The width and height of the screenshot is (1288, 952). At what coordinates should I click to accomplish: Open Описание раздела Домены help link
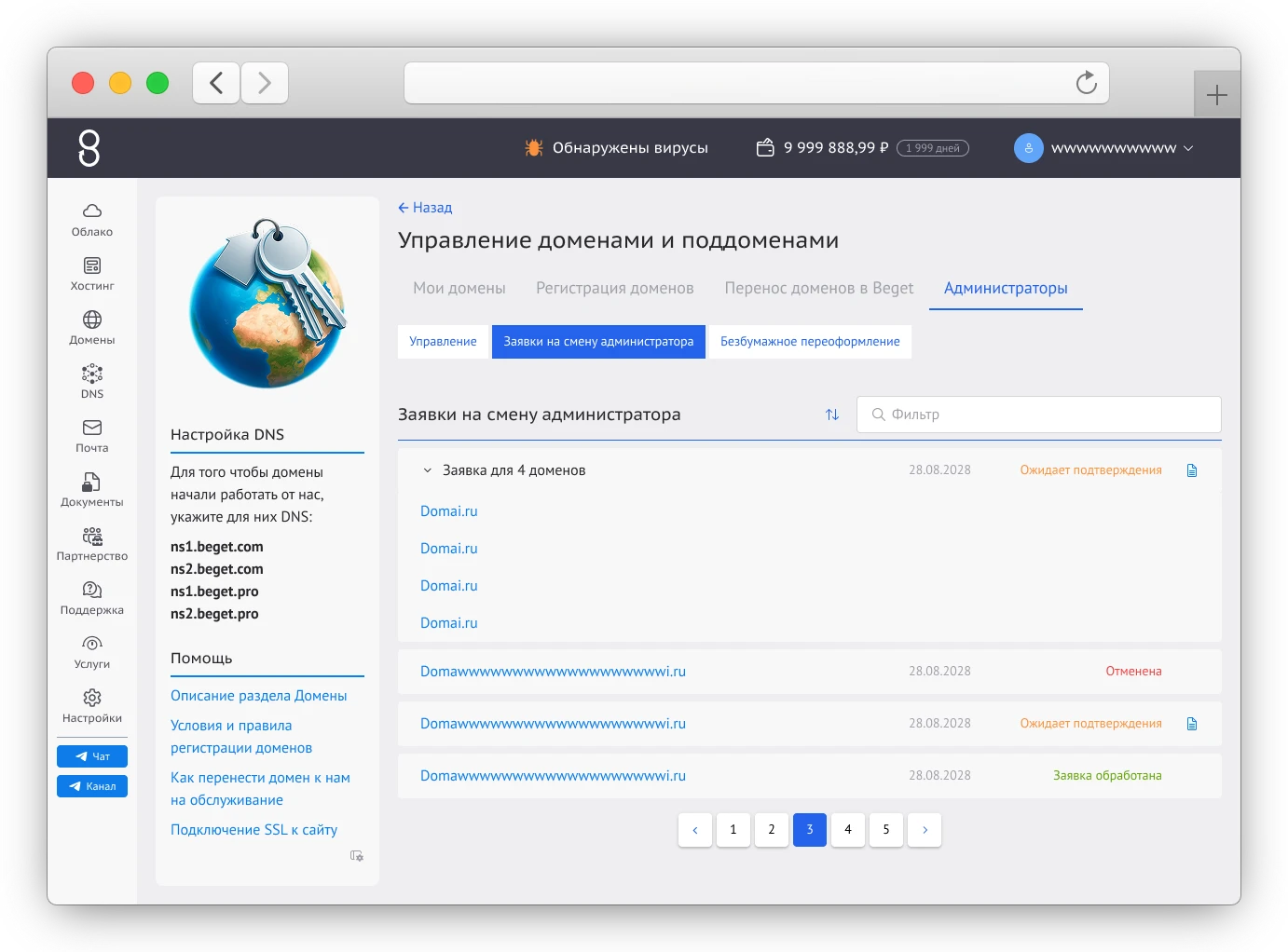[x=258, y=696]
